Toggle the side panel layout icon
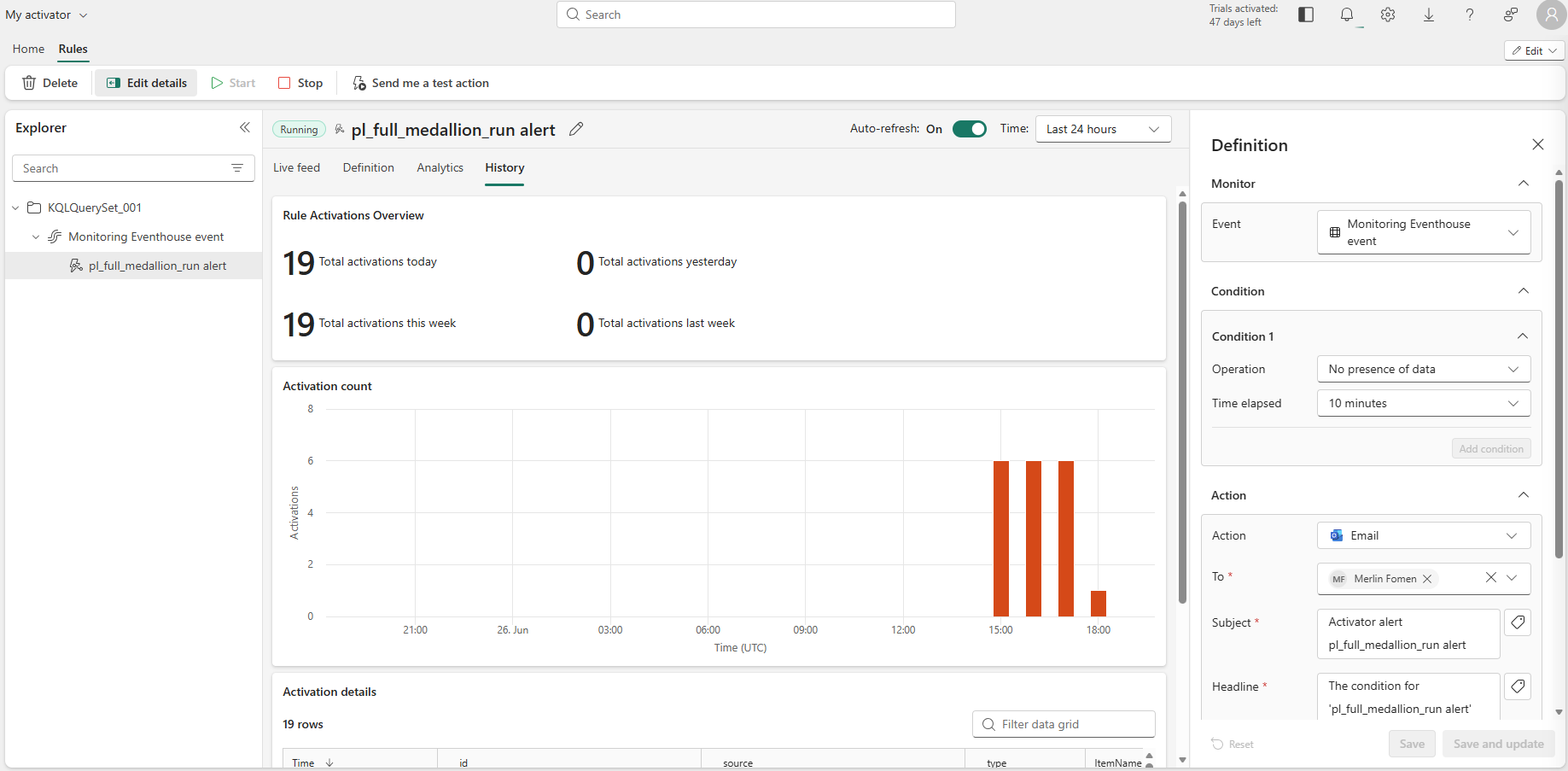 tap(1306, 15)
